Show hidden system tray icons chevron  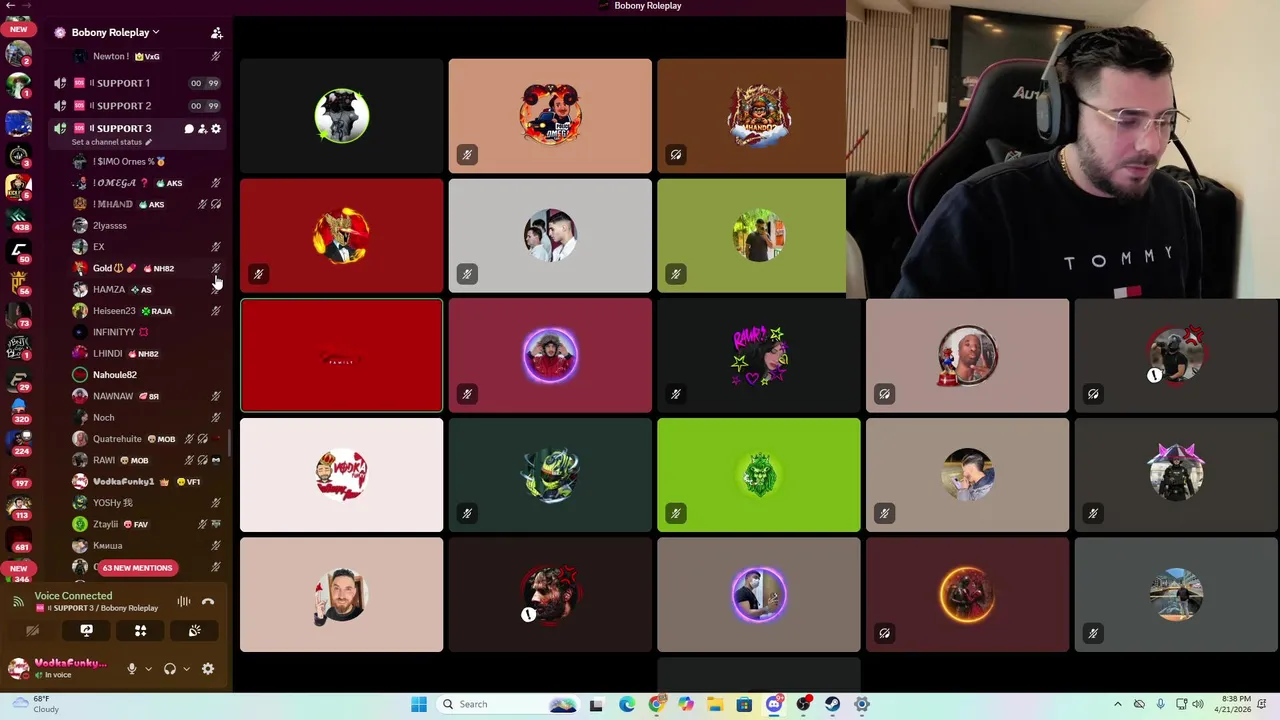[x=1118, y=704]
